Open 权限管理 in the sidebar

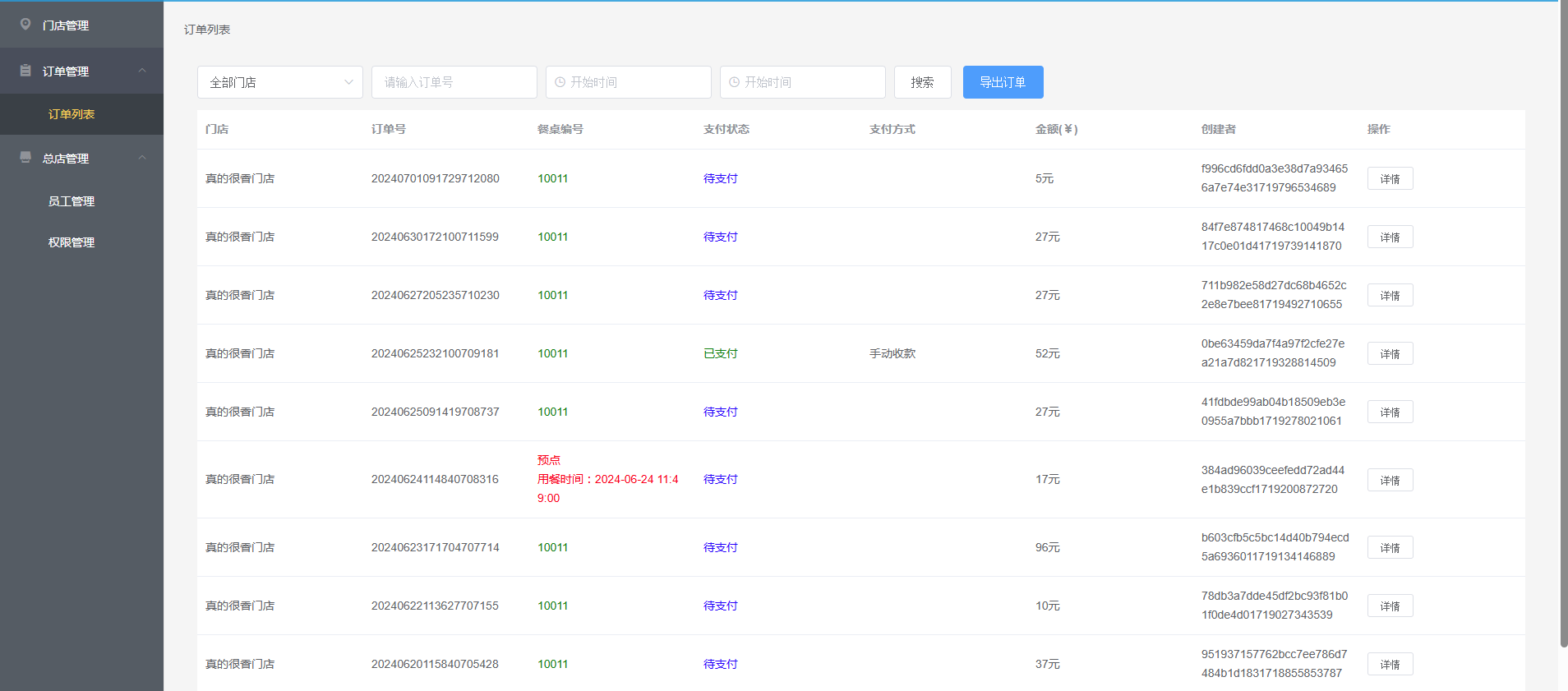[x=71, y=242]
